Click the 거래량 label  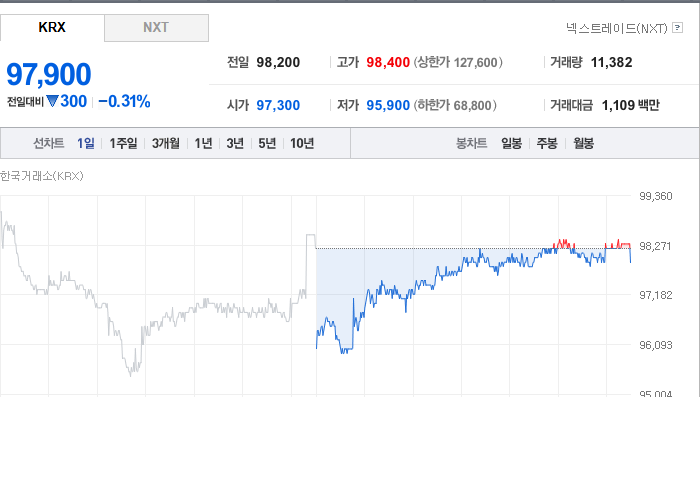coord(566,62)
